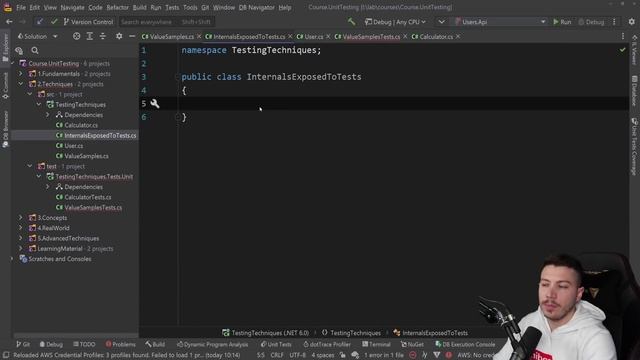Click the CRLF line separator indicator
This screenshot has height=360, width=640.
pos(276,355)
